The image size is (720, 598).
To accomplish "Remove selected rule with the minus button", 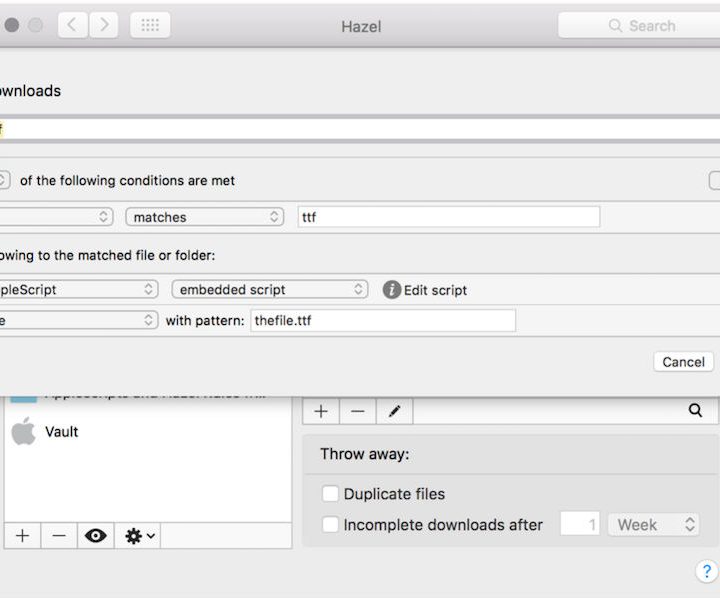I will click(x=358, y=411).
